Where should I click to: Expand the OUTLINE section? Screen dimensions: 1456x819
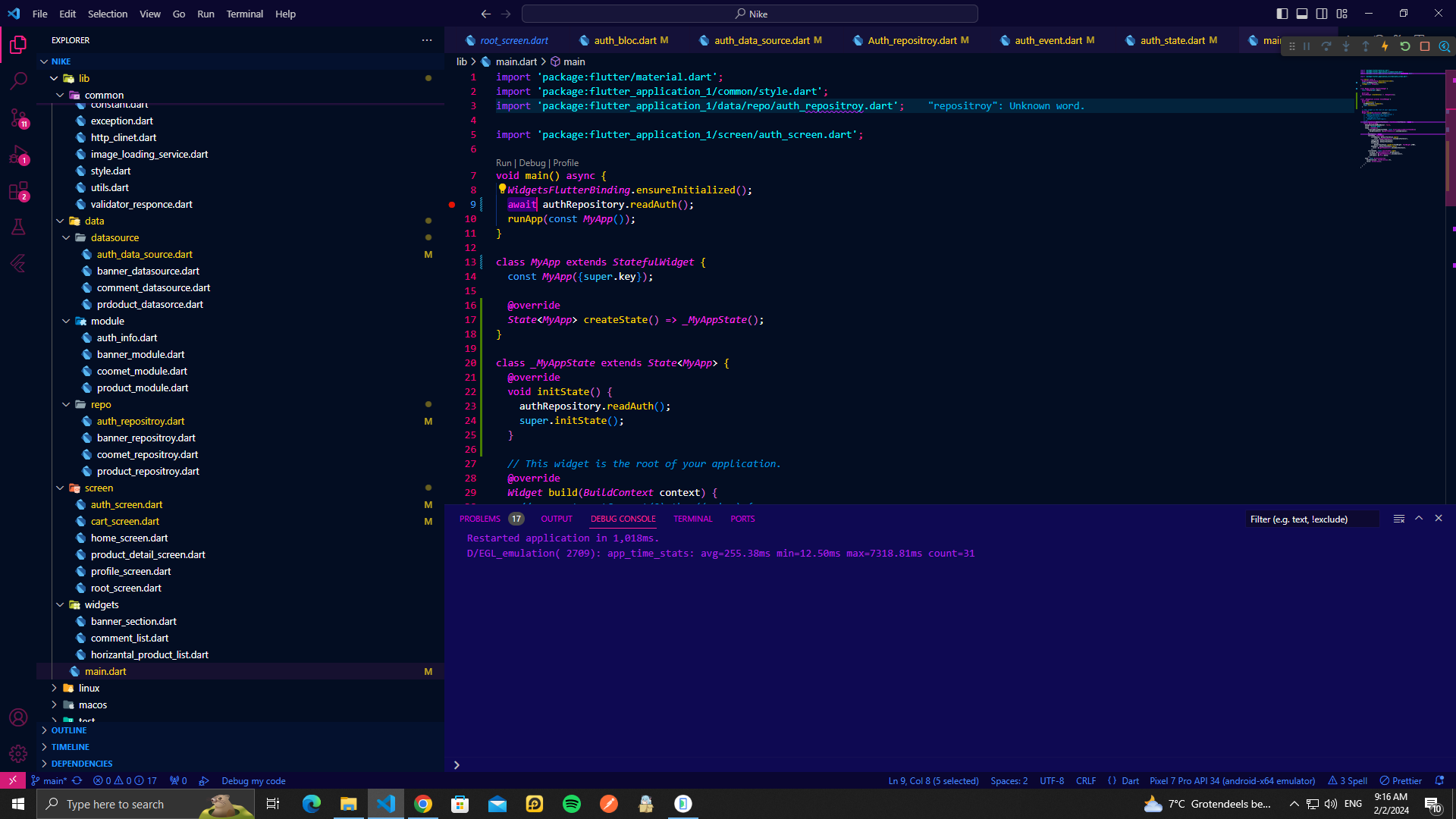(x=68, y=730)
